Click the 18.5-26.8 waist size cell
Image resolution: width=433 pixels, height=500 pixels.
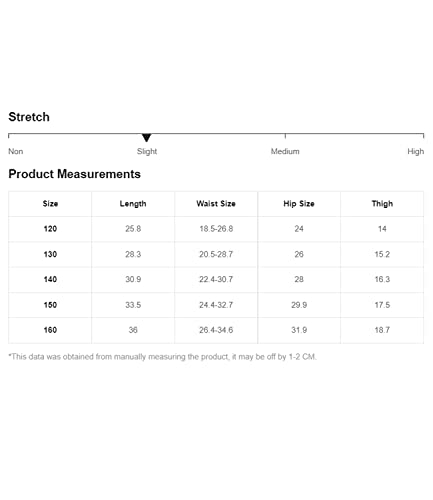click(216, 229)
